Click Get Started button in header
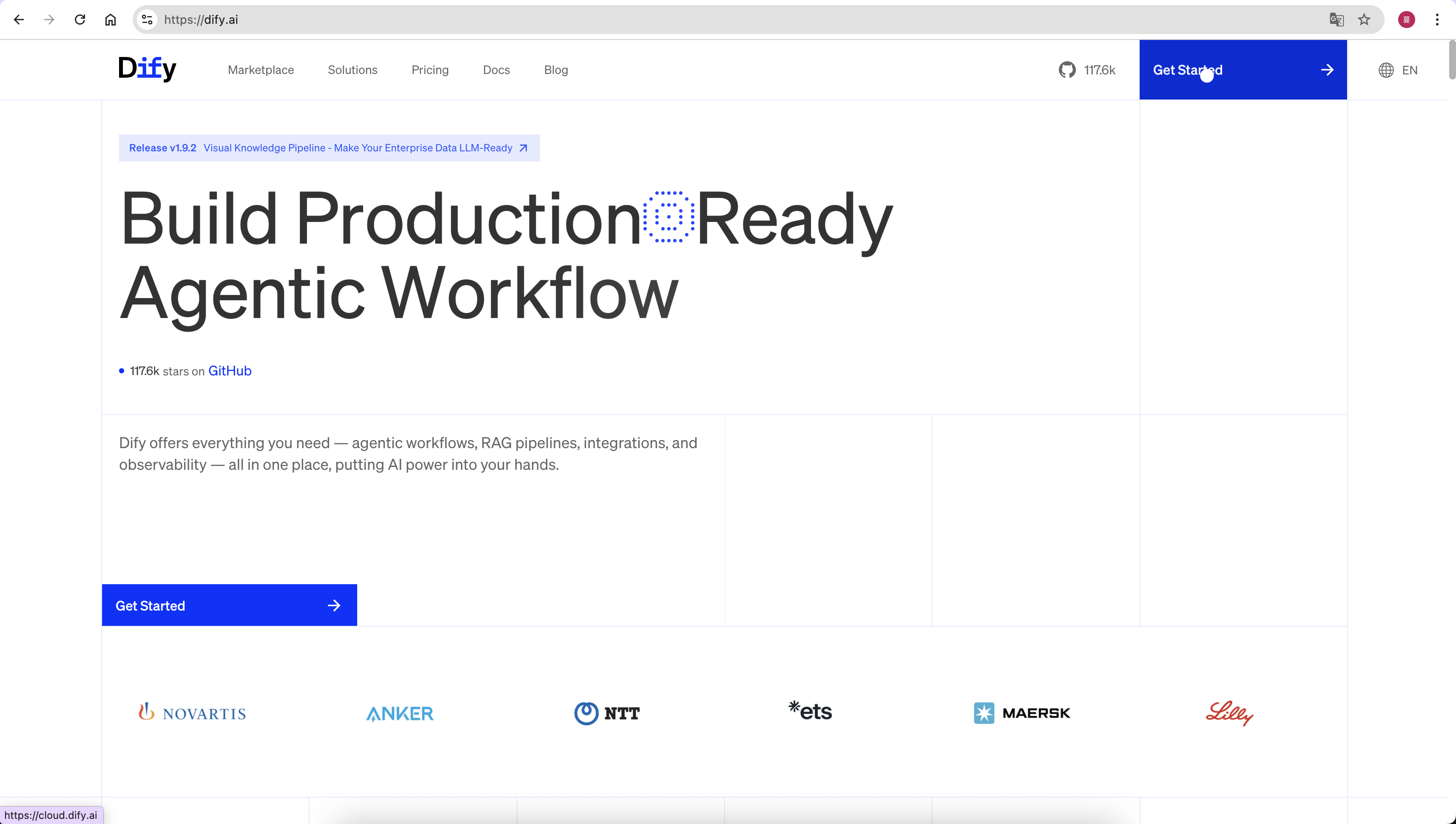This screenshot has width=1456, height=824. coord(1243,70)
